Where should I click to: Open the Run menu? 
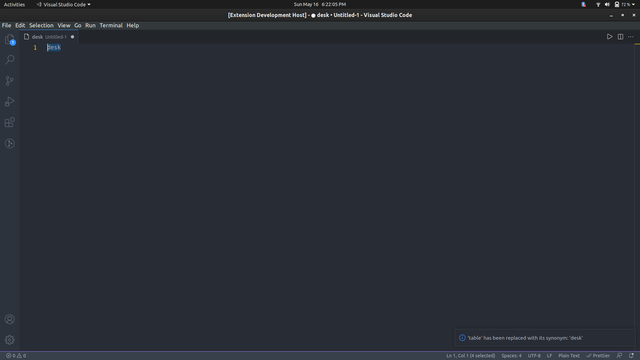coord(90,25)
